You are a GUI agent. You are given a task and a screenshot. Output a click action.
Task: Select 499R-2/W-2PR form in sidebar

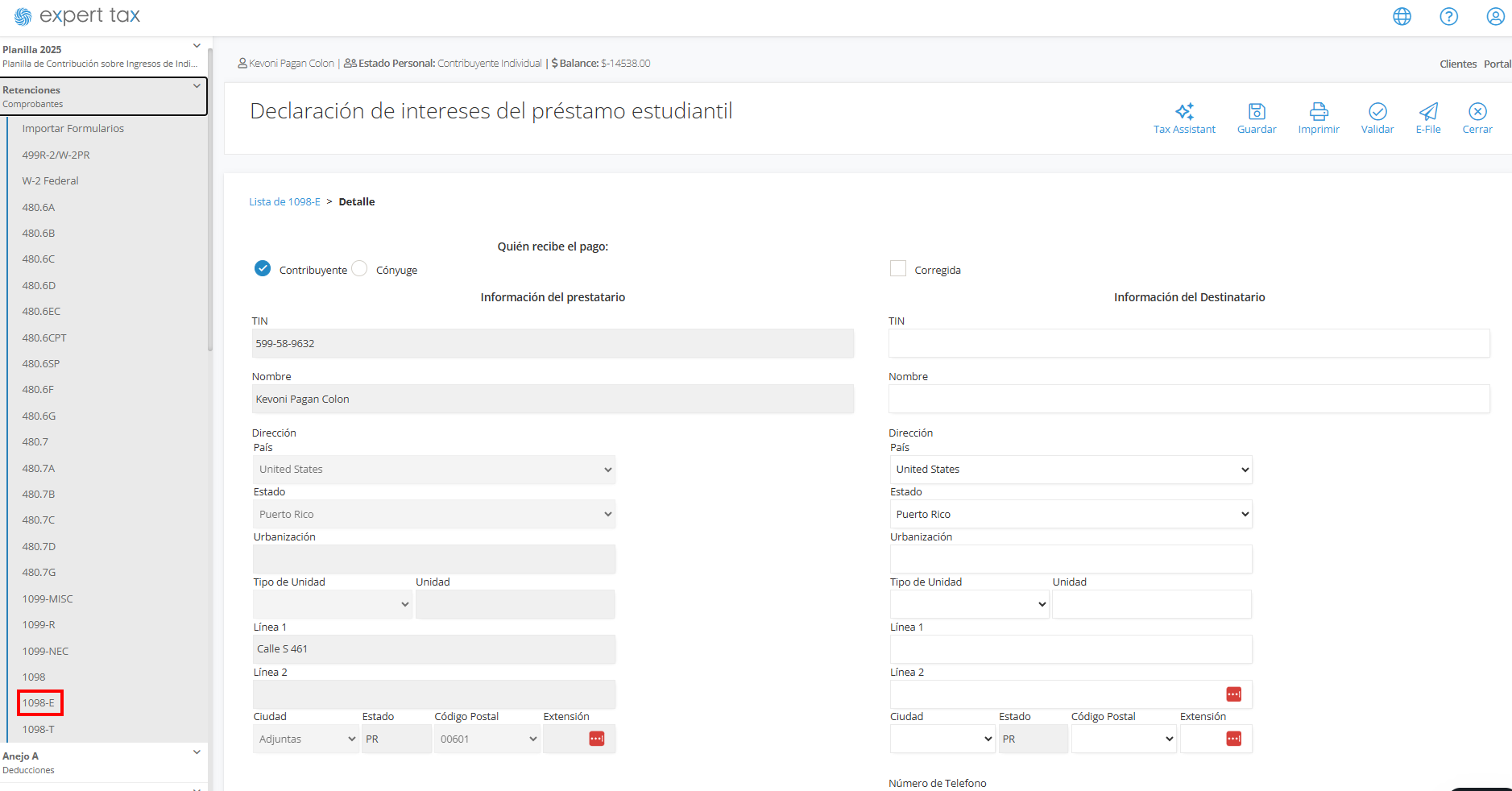pos(56,155)
